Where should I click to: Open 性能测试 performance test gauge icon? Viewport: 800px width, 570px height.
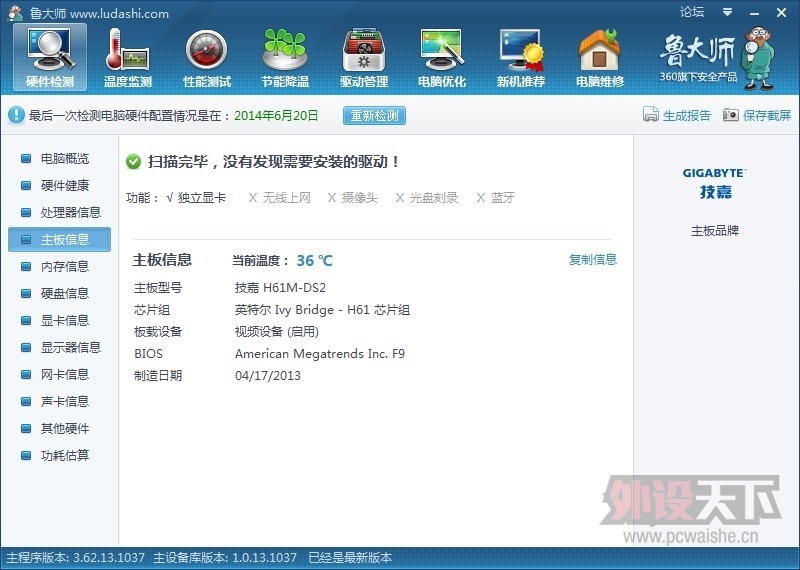(x=207, y=57)
